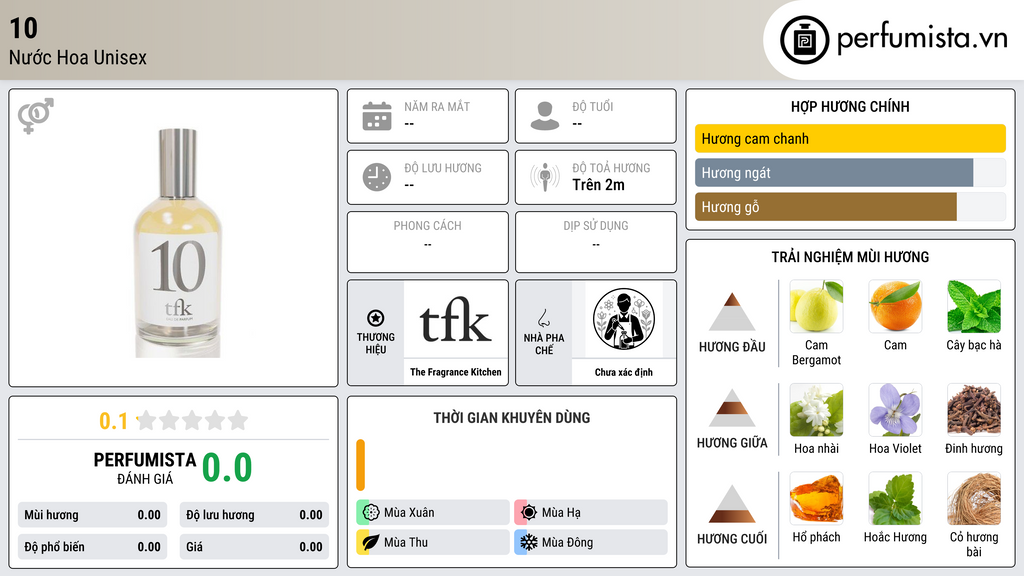Click the orange recommended time bar
Image resolution: width=1024 pixels, height=576 pixels.
tap(360, 465)
